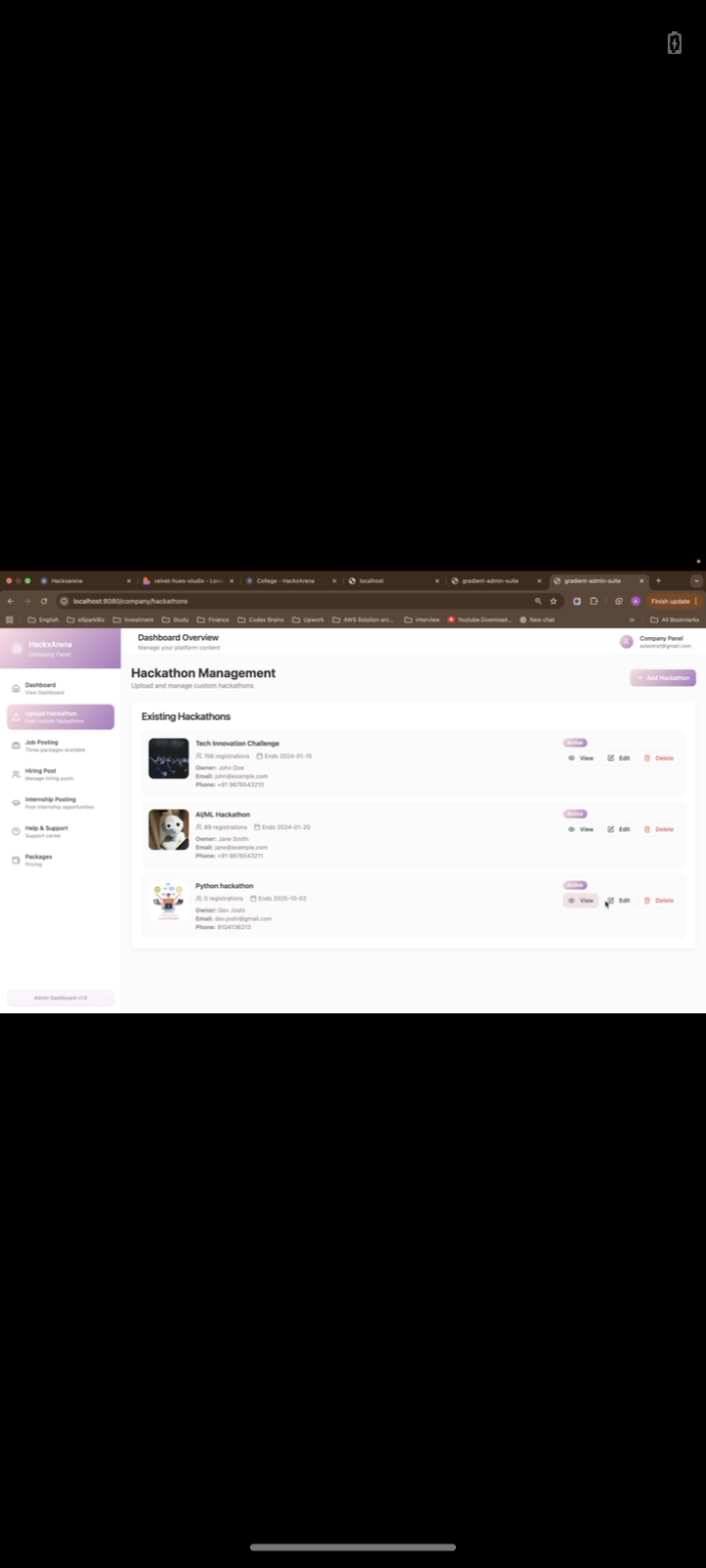Switch to the College - HacksArena tab
The image size is (706, 1568).
click(284, 581)
